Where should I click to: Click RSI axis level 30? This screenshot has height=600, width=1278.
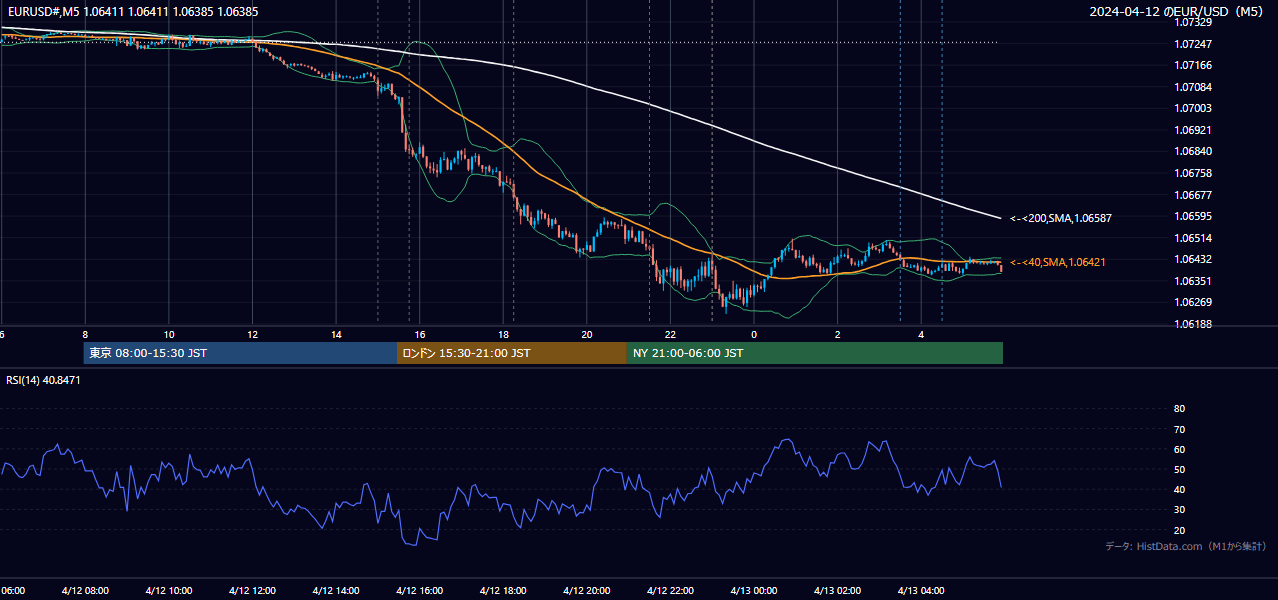pos(1179,509)
